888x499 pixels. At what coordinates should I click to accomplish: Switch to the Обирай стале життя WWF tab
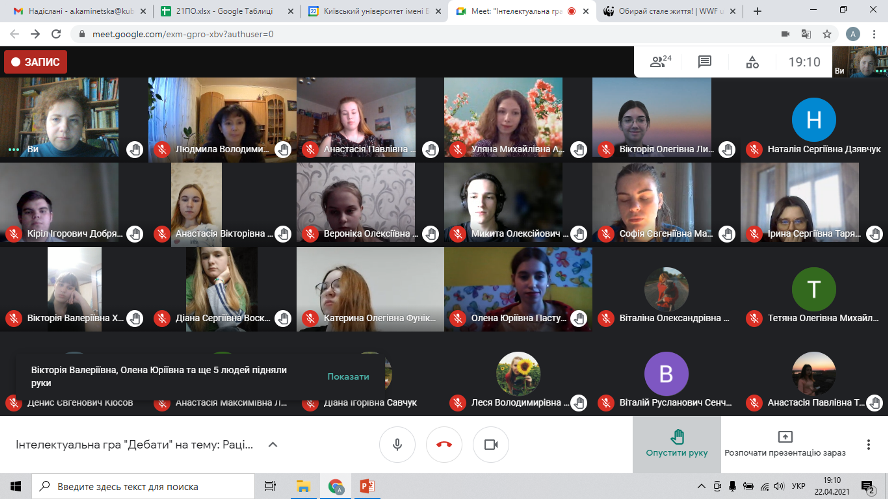[x=668, y=11]
